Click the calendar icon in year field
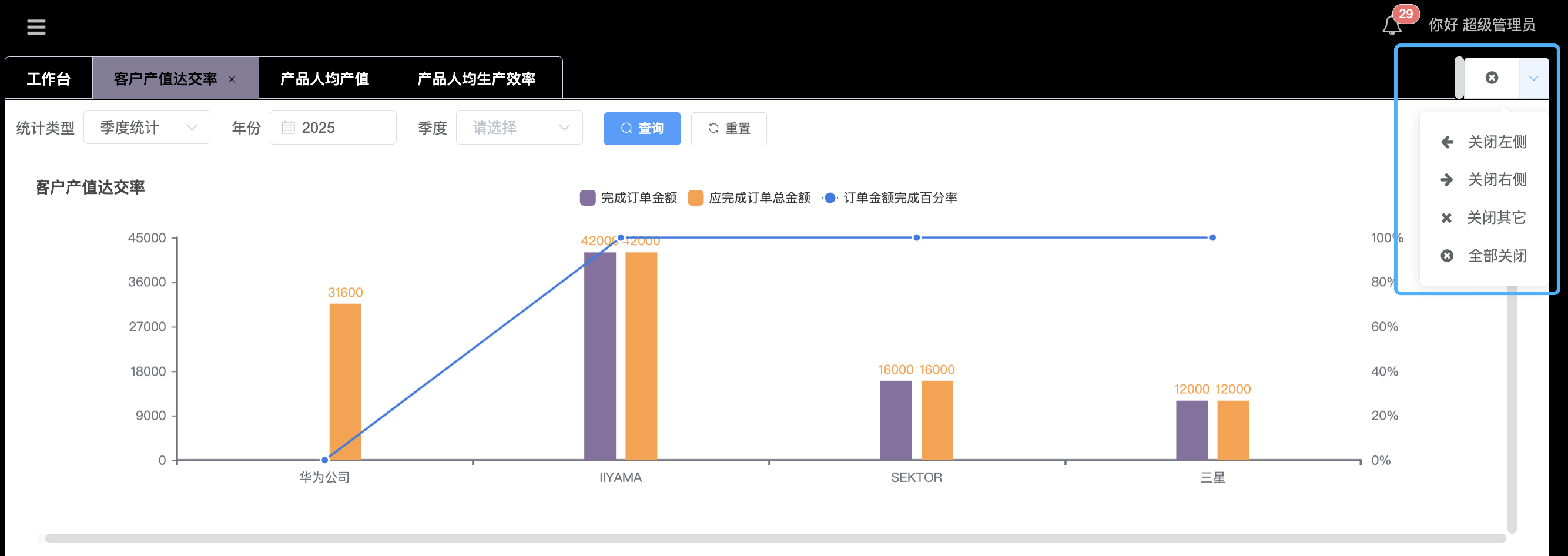The image size is (1568, 556). 288,128
